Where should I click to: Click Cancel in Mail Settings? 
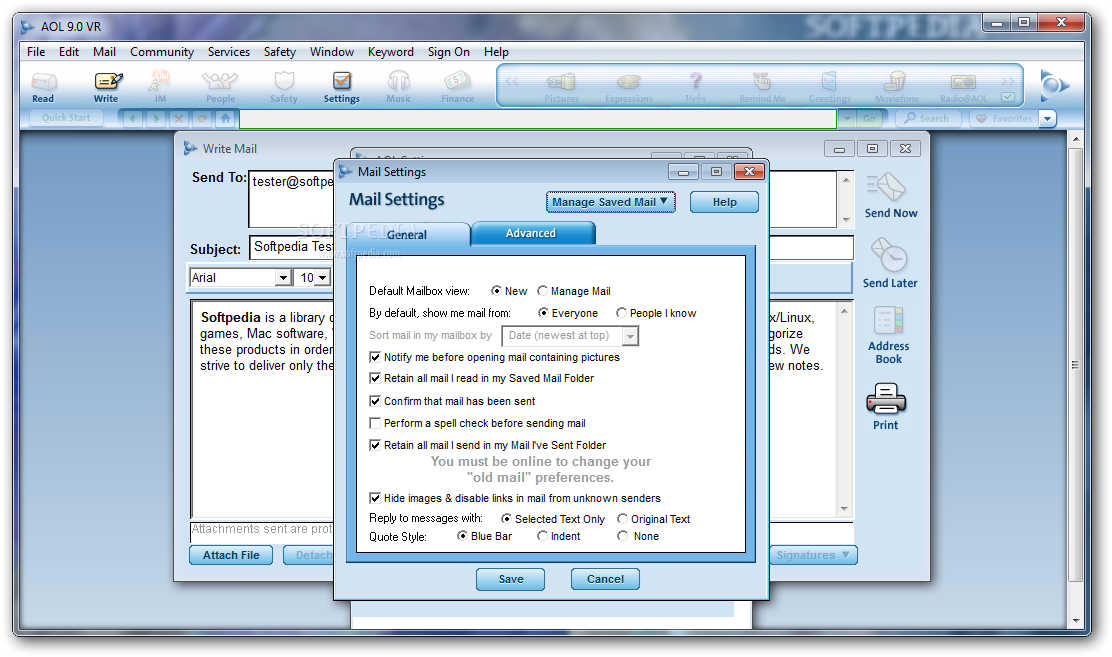[605, 579]
